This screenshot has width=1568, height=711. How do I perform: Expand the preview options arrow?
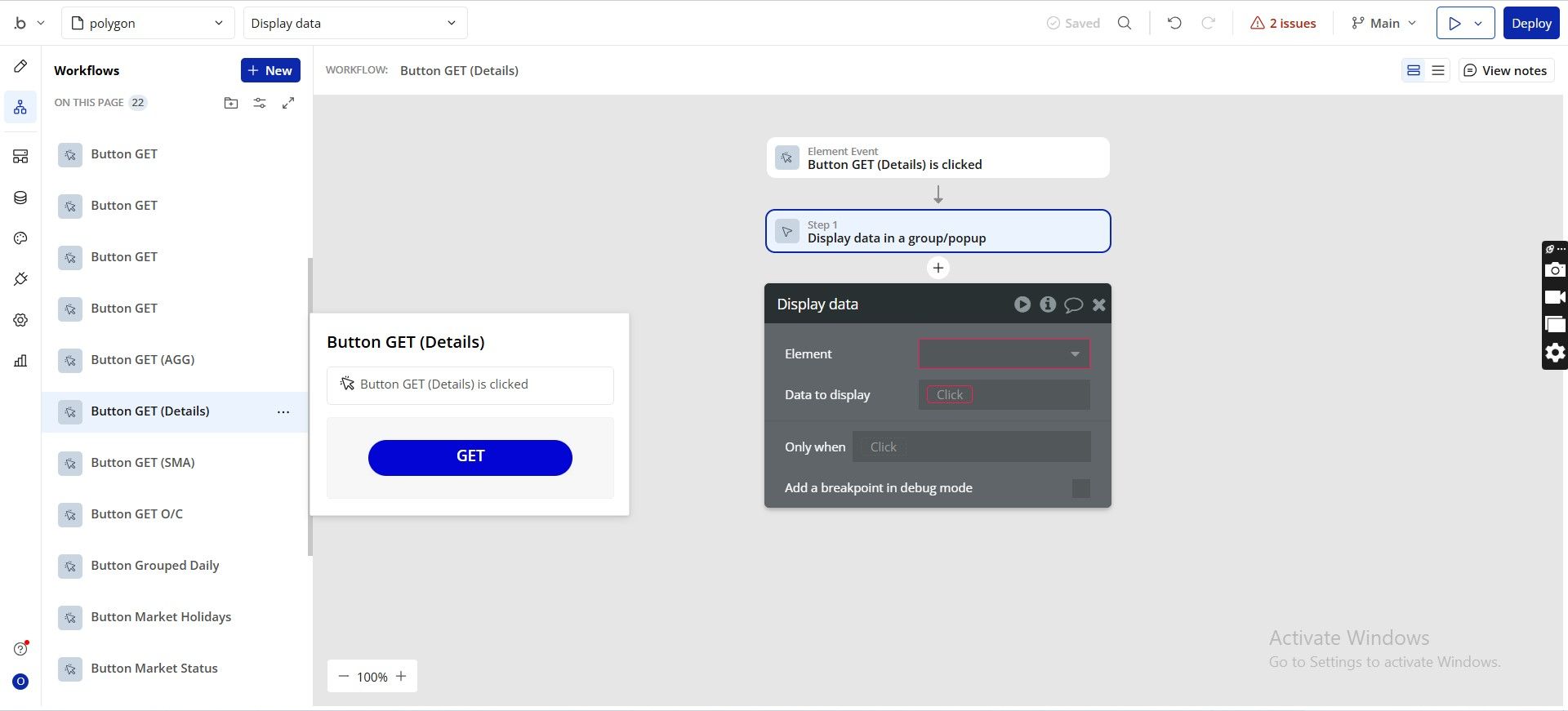click(1478, 23)
